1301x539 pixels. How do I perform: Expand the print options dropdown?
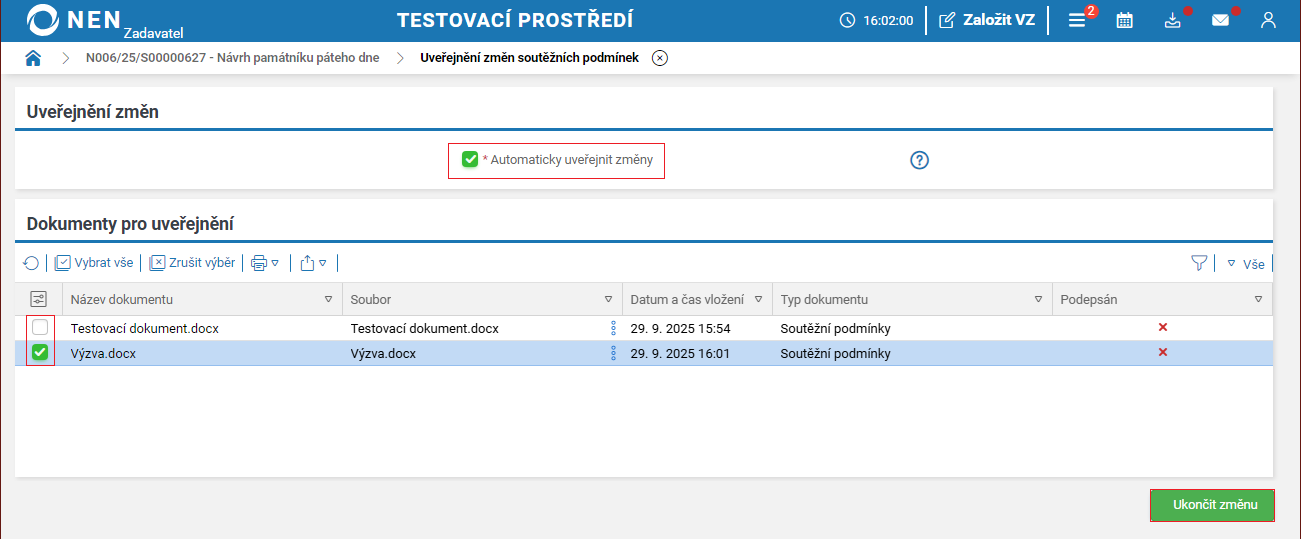point(264,263)
